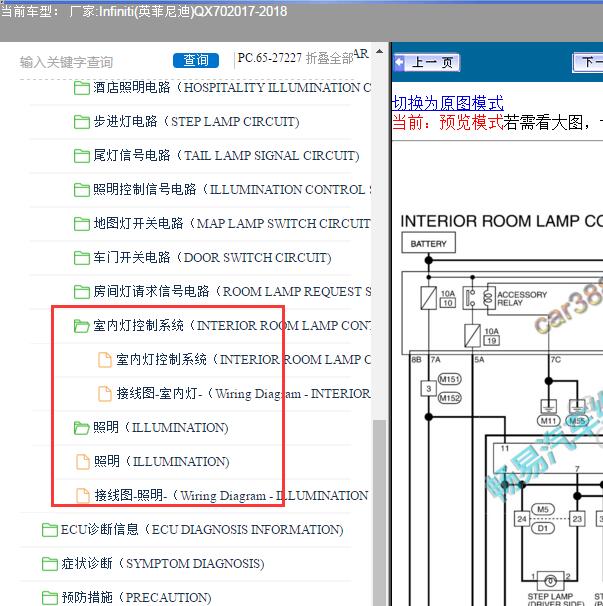Select 症状诊断 SYMPTOM DIAGNOSIS row
Screen dimensions: 603x606
pyautogui.click(x=163, y=564)
